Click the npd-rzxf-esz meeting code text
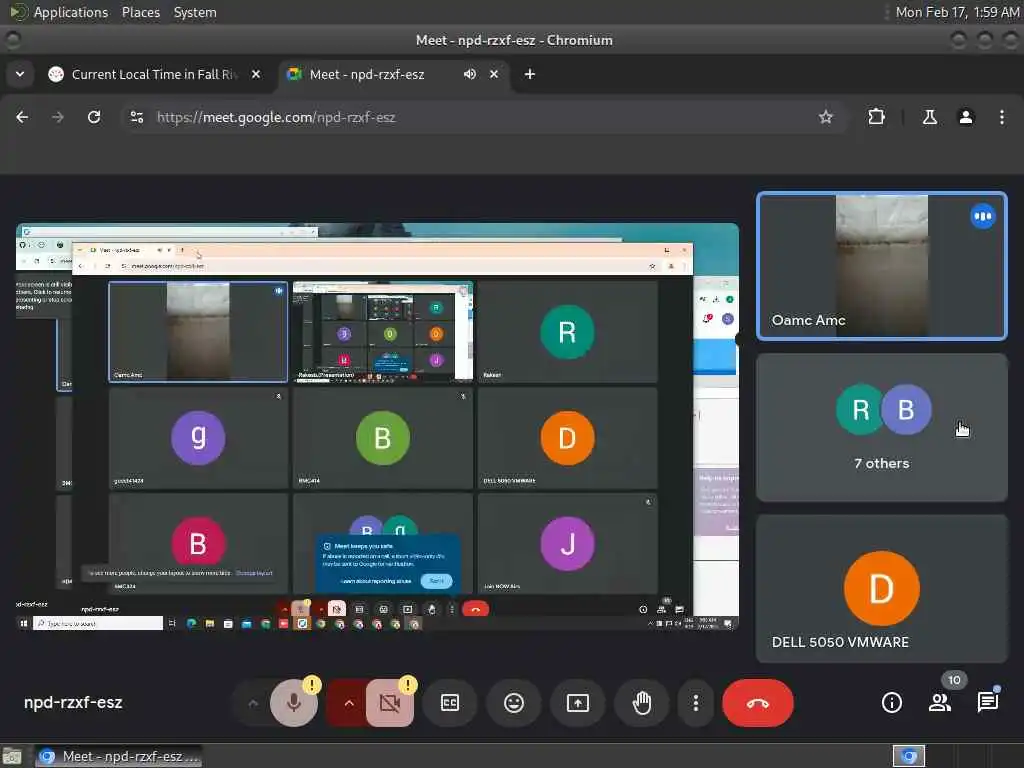 click(x=73, y=703)
